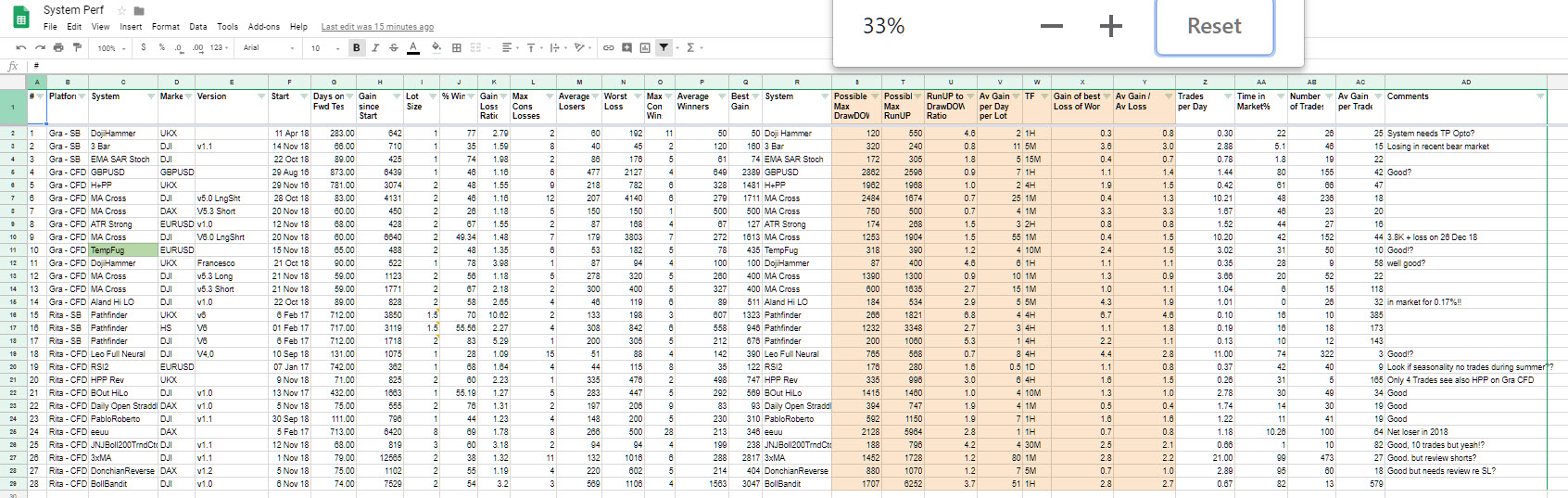Zoom in with the plus button

1111,26
